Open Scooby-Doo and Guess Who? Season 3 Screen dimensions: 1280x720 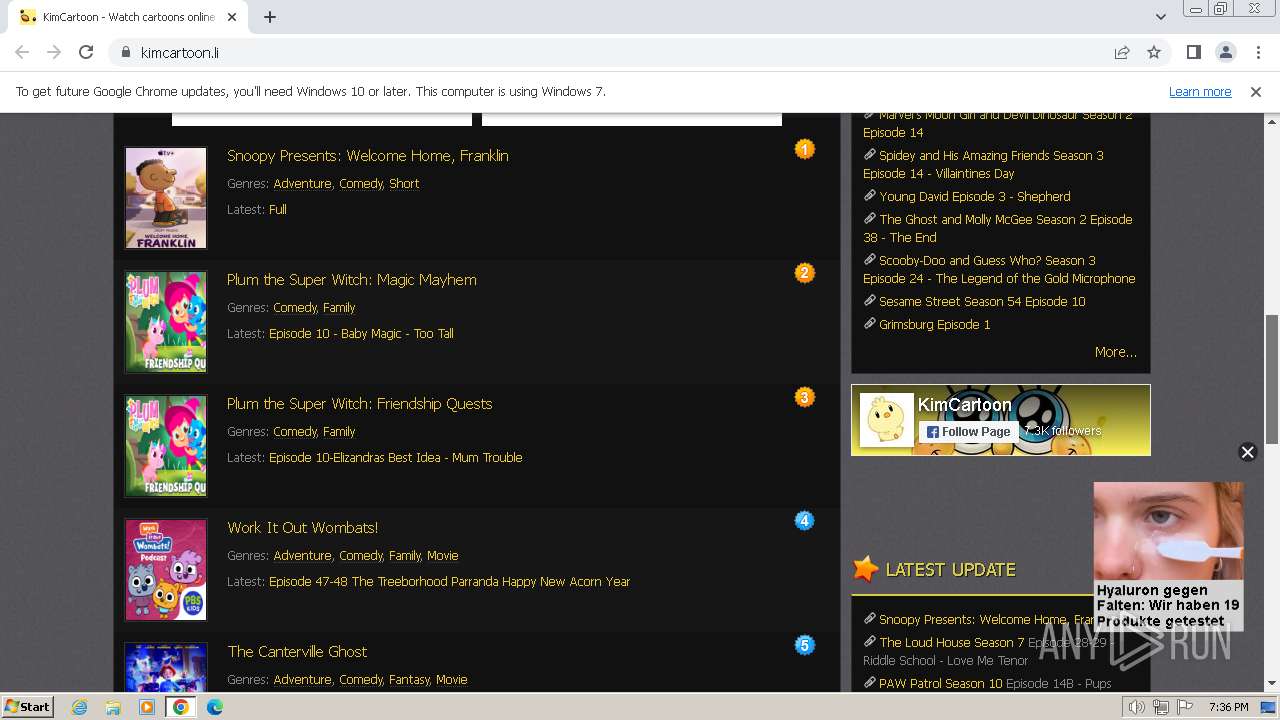[x=999, y=269]
